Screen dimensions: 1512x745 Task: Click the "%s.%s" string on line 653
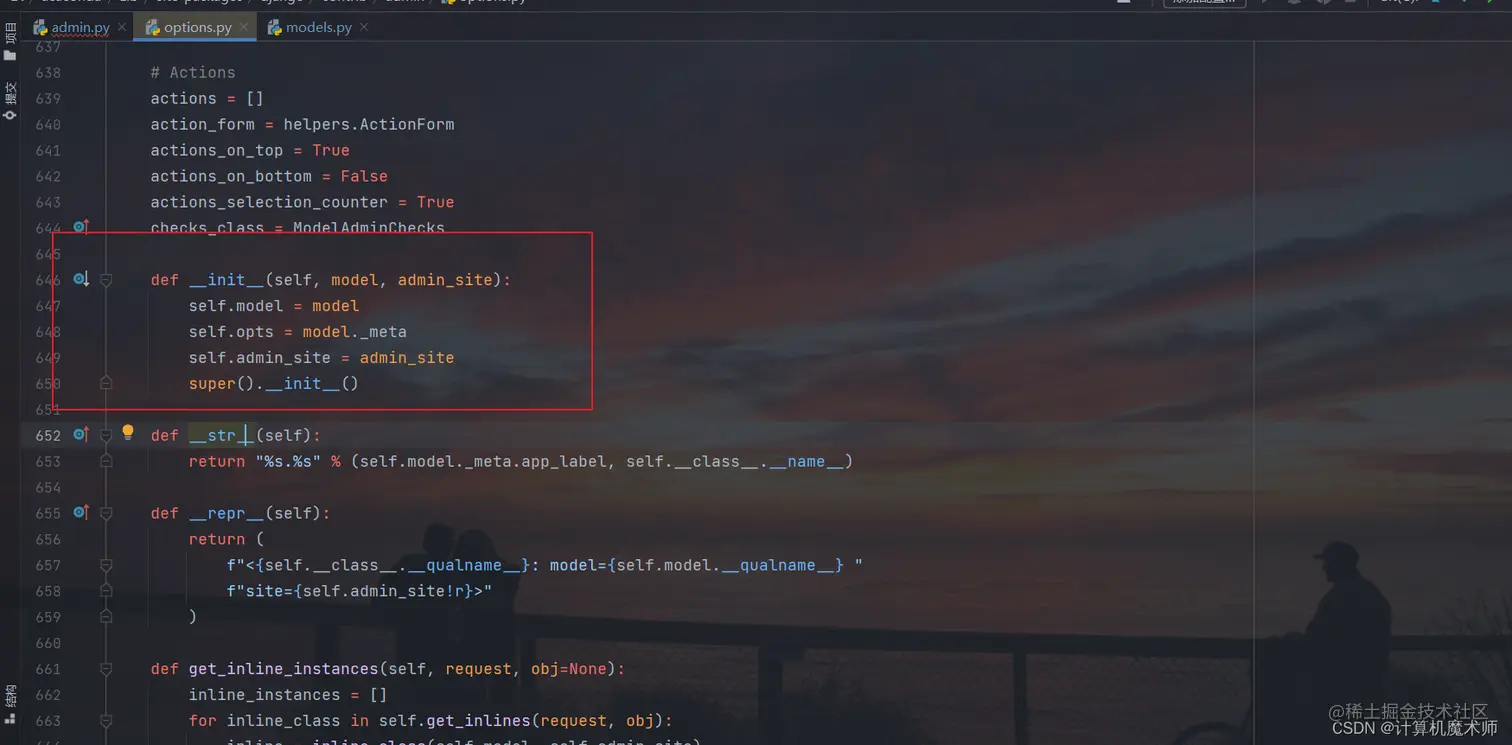(x=288, y=462)
